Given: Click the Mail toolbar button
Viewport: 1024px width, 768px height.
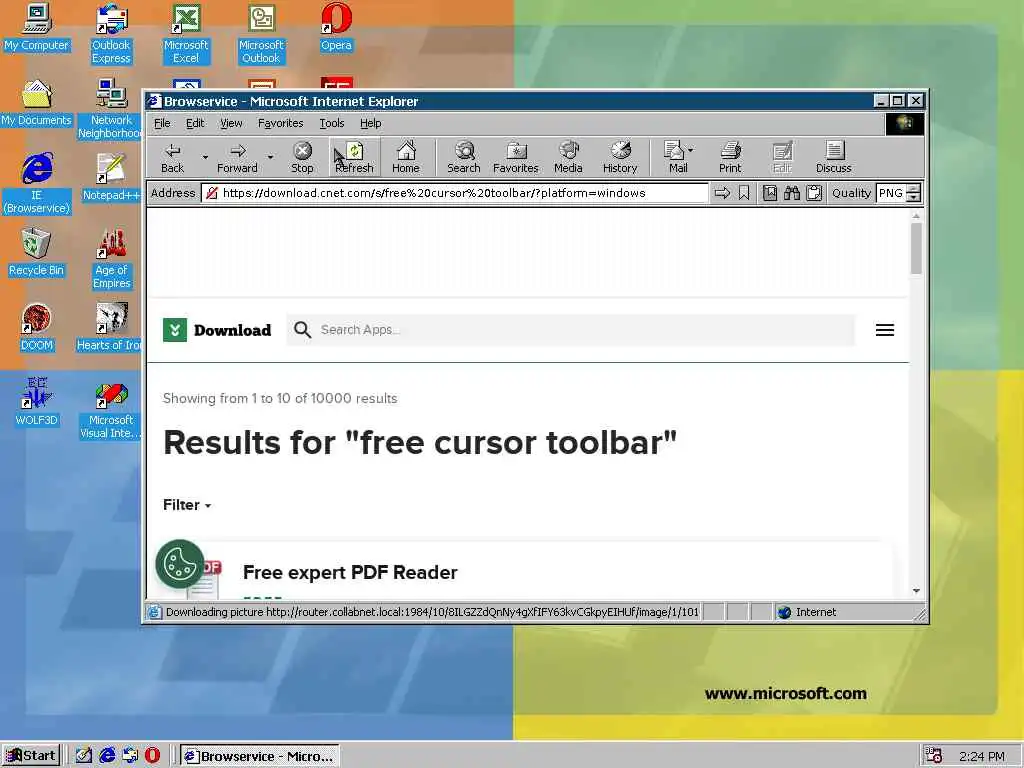Looking at the screenshot, I should click(x=675, y=157).
